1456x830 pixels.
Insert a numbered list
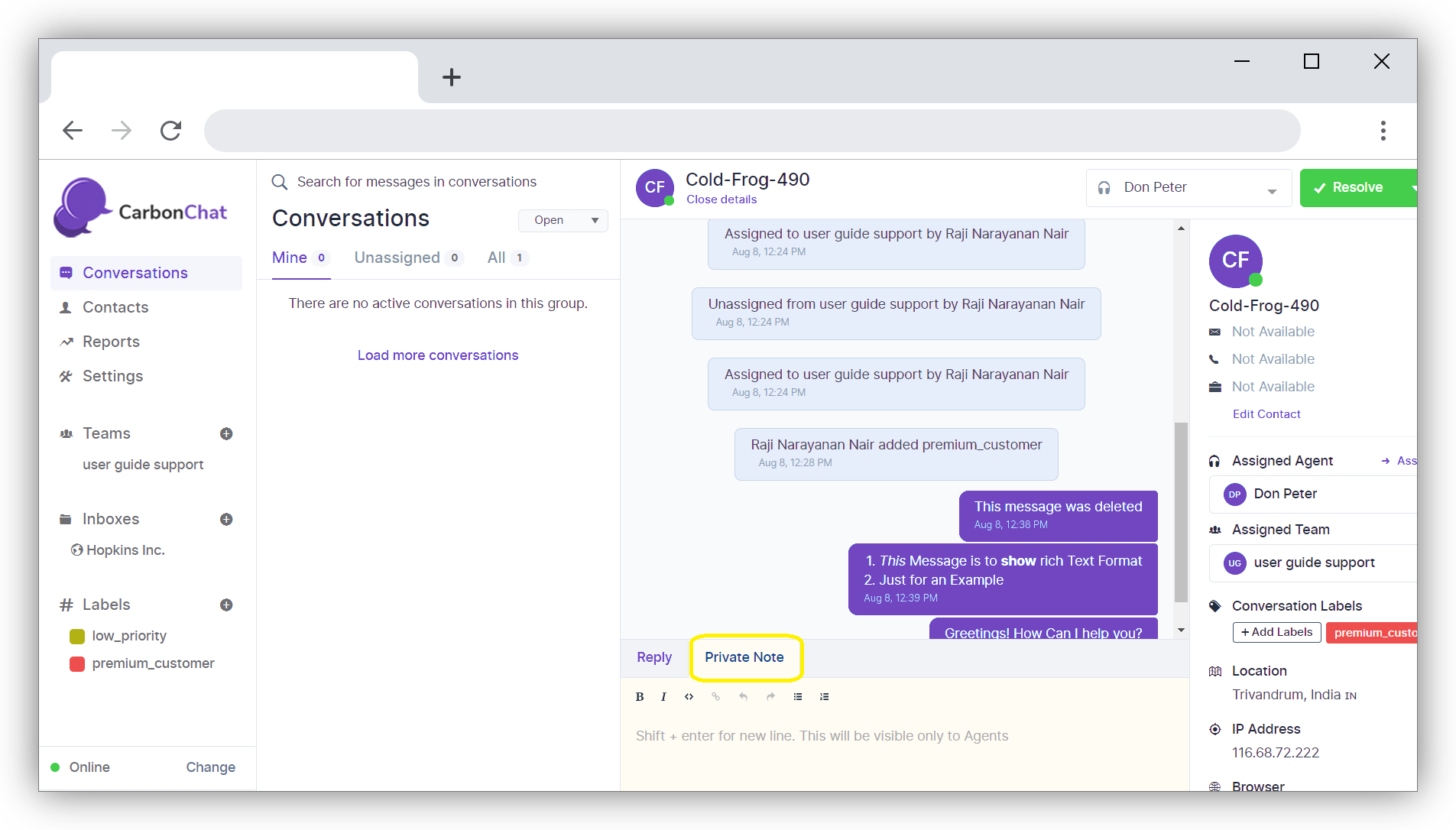coord(824,696)
